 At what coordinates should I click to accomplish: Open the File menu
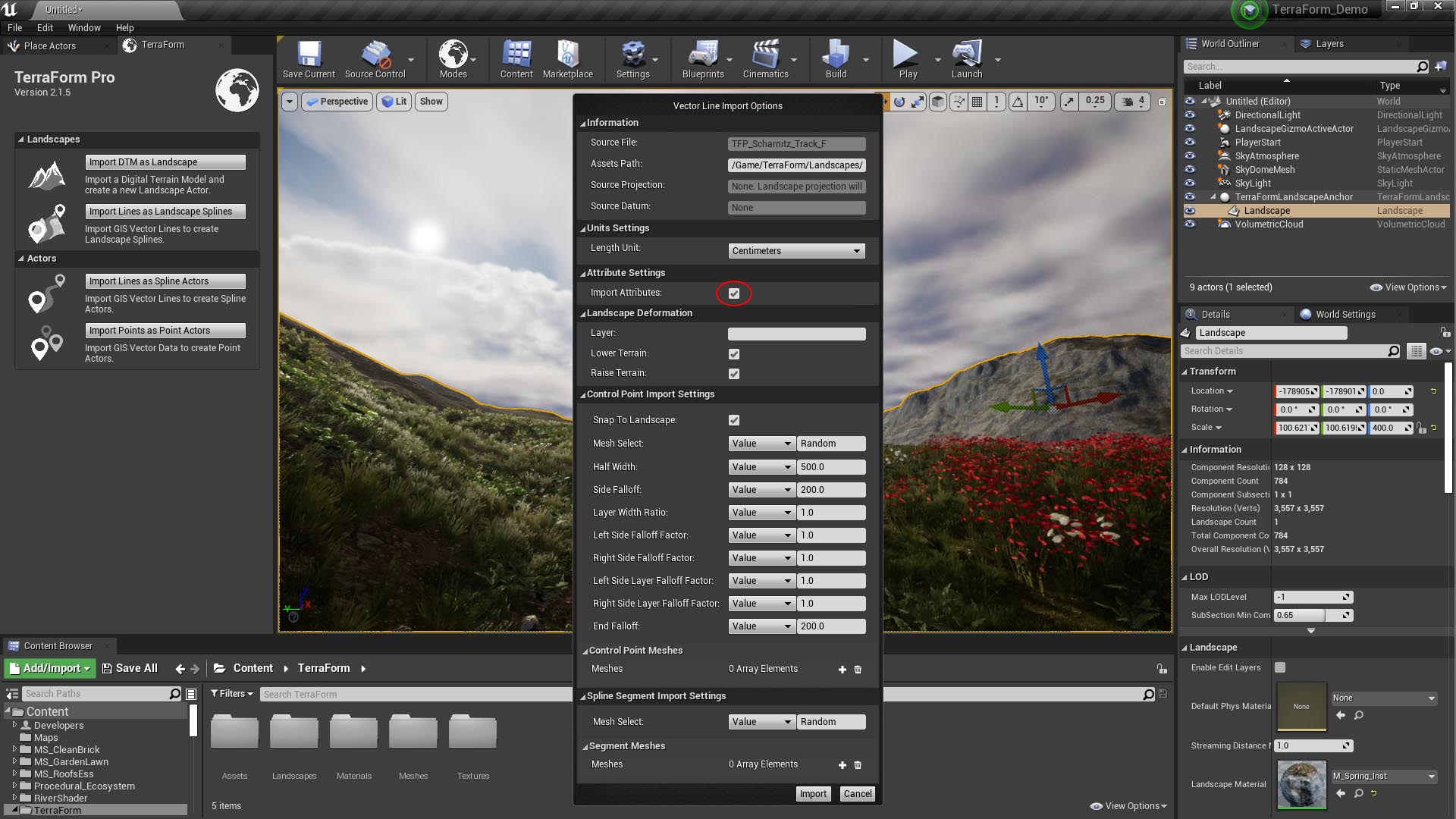pyautogui.click(x=14, y=27)
